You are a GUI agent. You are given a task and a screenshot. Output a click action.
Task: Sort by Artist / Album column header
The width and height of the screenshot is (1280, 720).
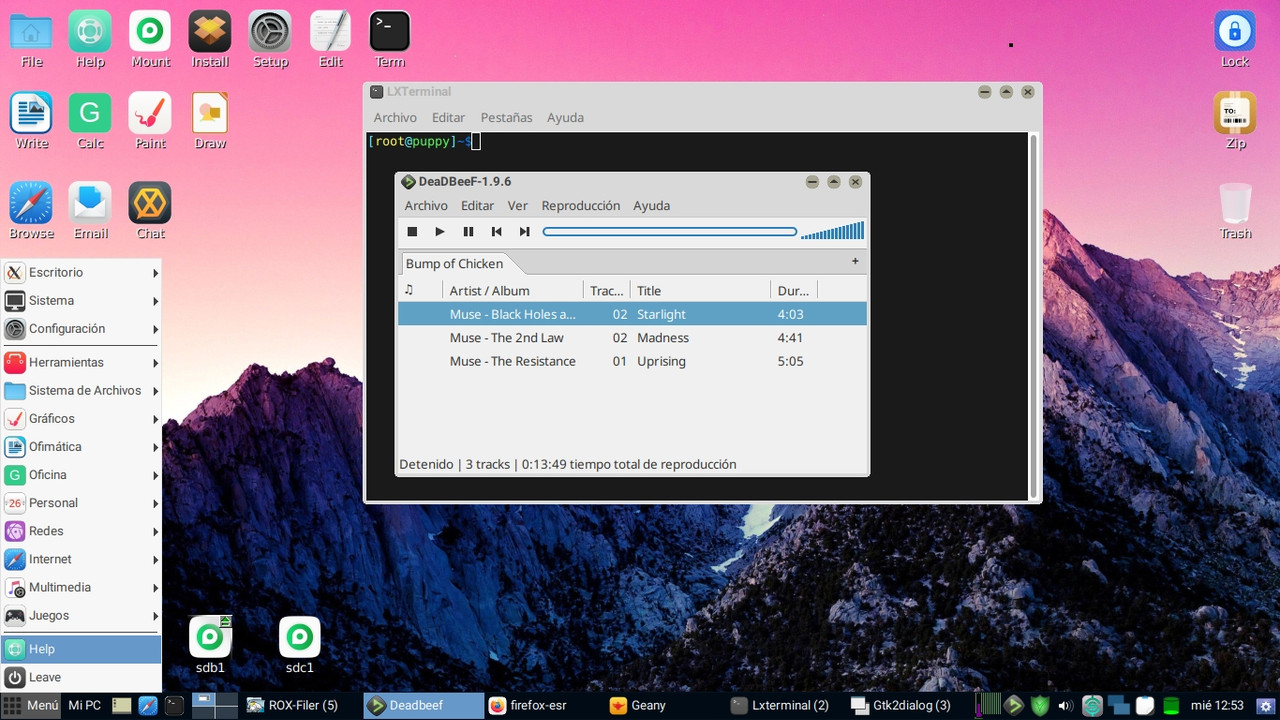pyautogui.click(x=513, y=291)
